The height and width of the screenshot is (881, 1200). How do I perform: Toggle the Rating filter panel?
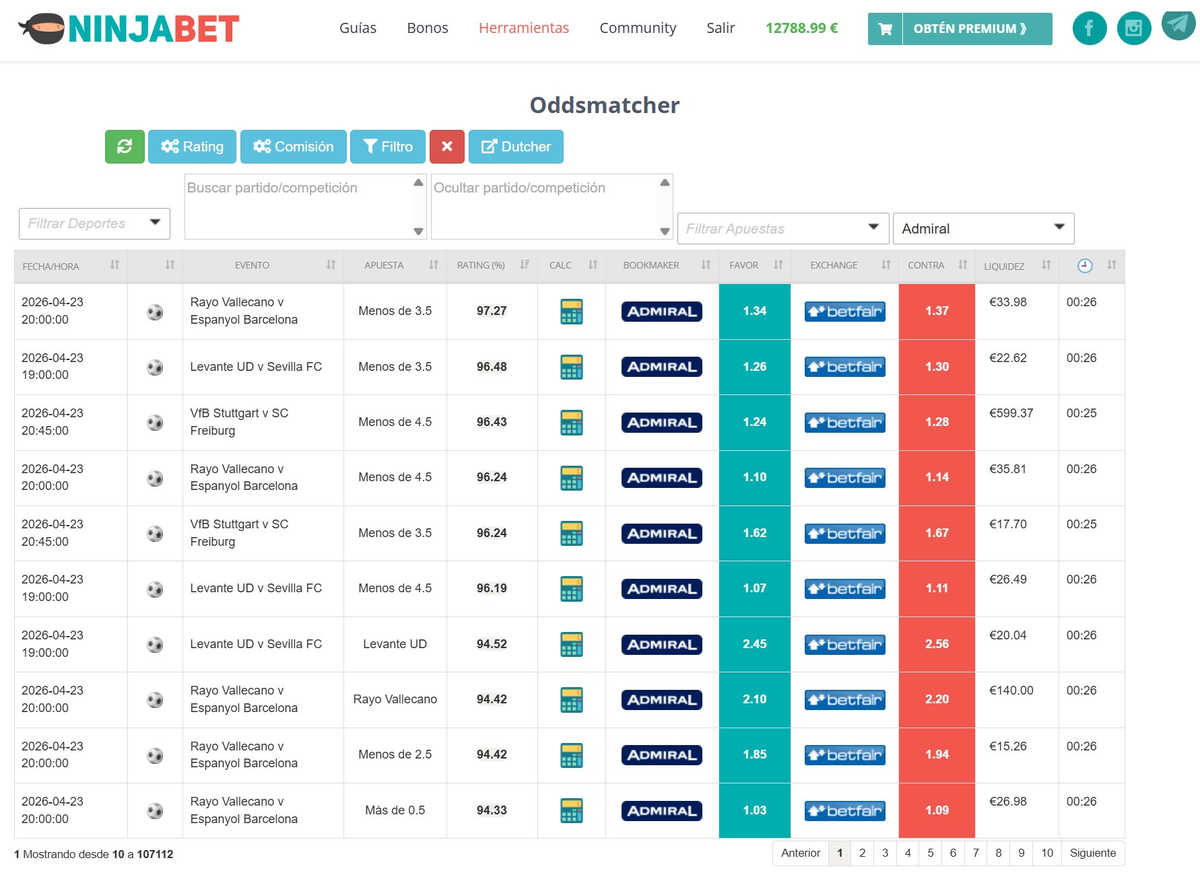pos(192,146)
